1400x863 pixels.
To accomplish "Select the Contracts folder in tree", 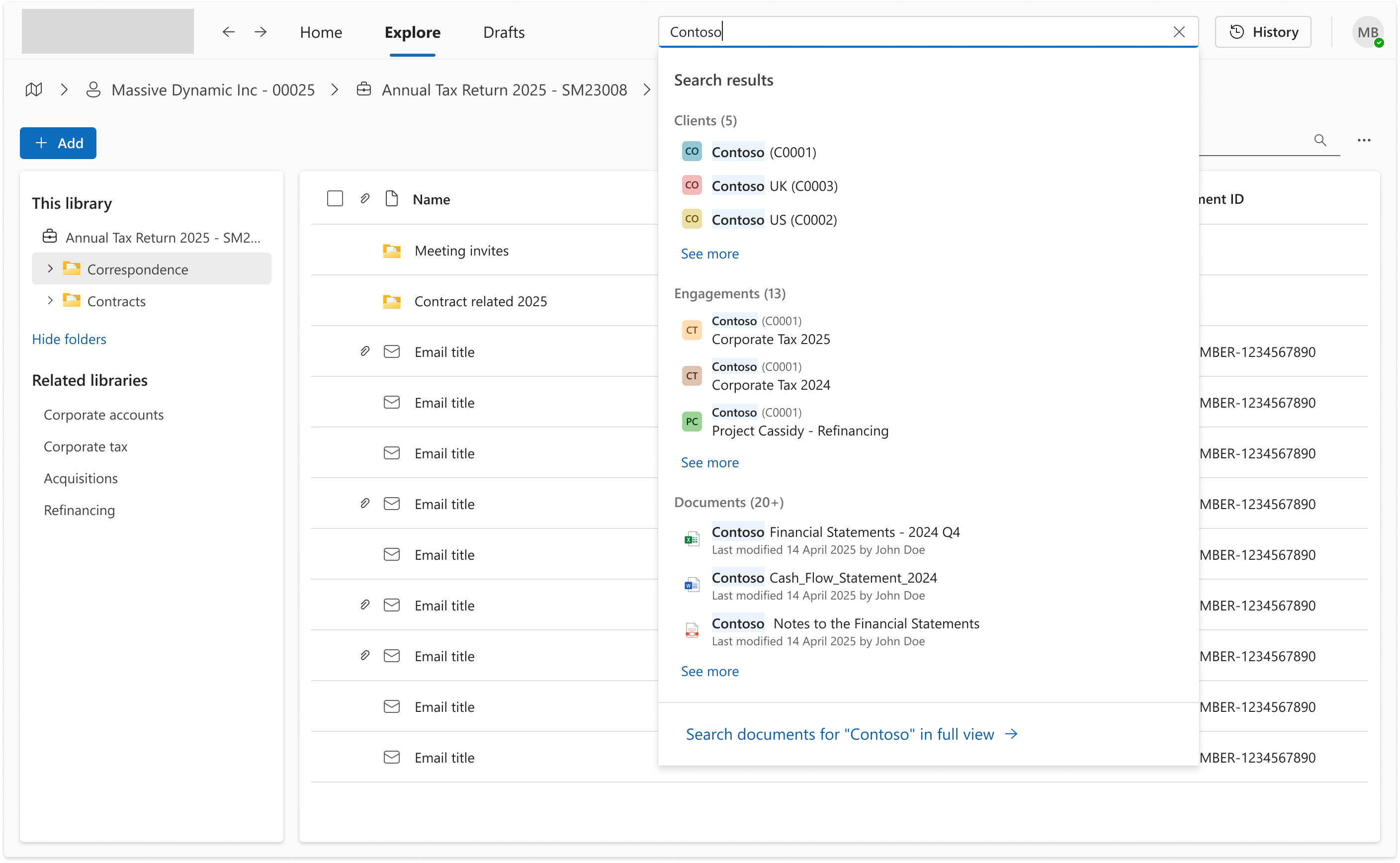I will coord(116,301).
